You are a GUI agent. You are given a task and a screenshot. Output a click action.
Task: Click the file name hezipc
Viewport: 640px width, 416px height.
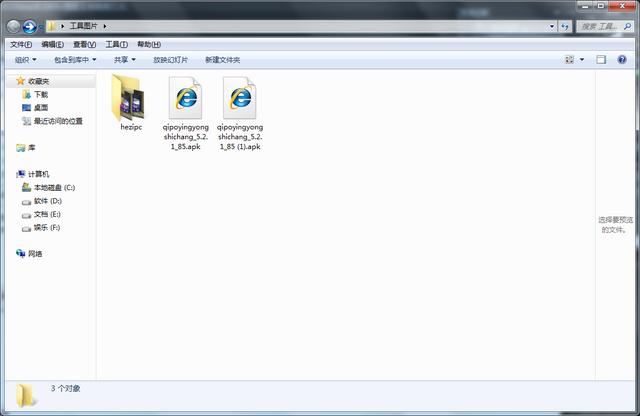coord(131,127)
